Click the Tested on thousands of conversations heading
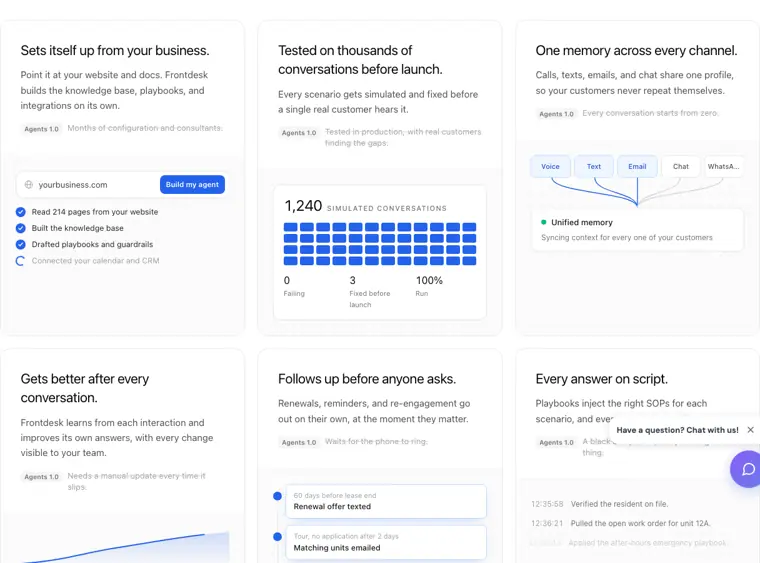This screenshot has height=563, width=760. point(360,60)
